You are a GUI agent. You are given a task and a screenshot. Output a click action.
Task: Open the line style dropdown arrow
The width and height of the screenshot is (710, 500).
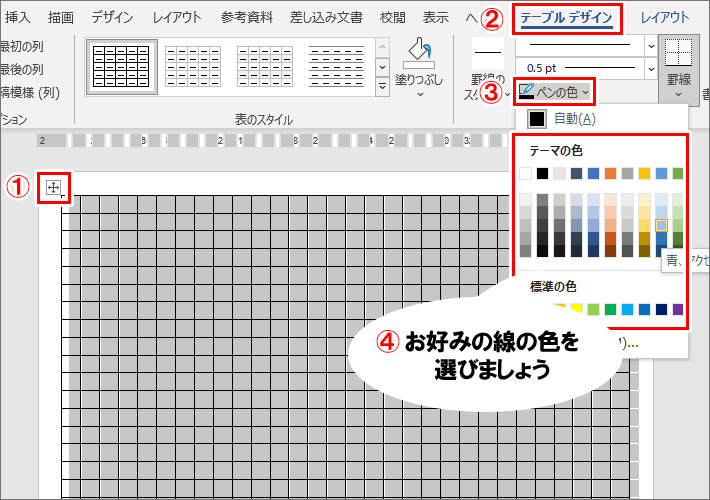click(651, 46)
